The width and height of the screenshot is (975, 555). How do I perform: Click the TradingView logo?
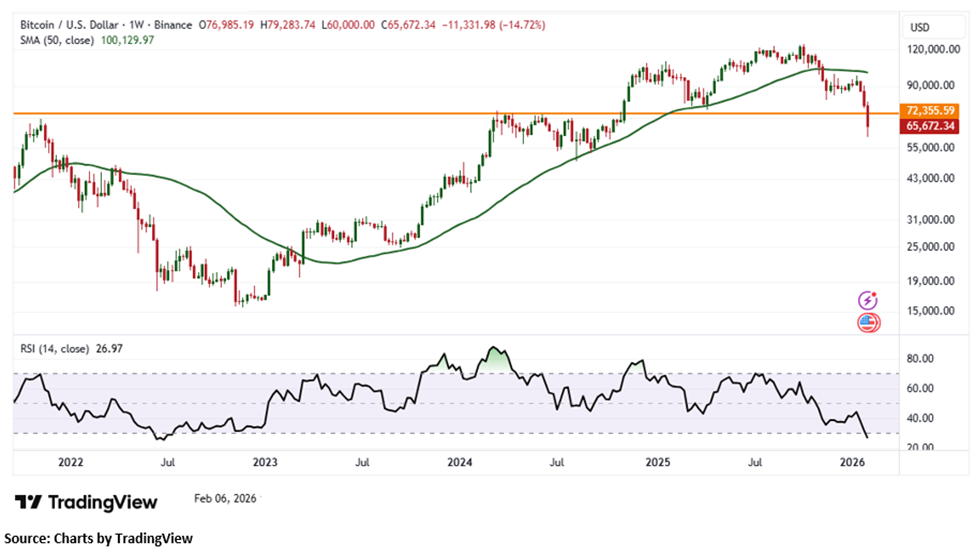point(91,501)
